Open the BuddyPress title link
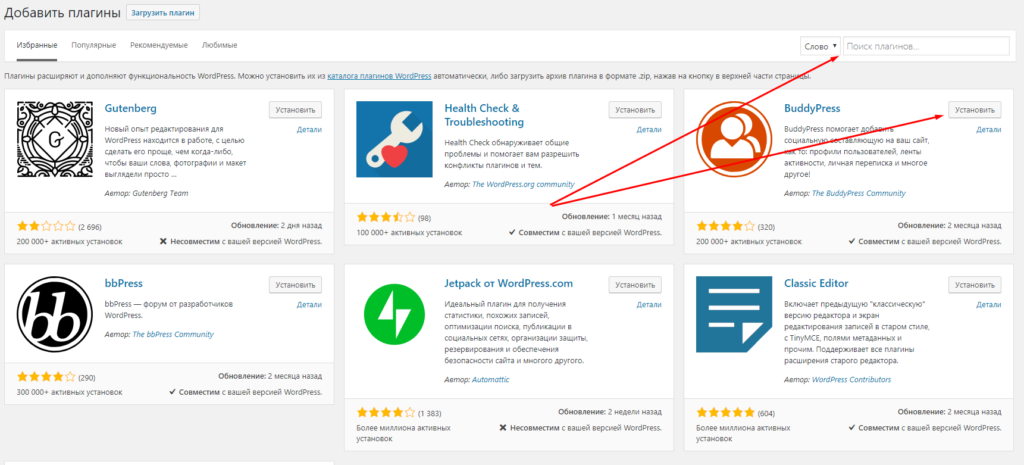1024x465 pixels. coord(812,108)
